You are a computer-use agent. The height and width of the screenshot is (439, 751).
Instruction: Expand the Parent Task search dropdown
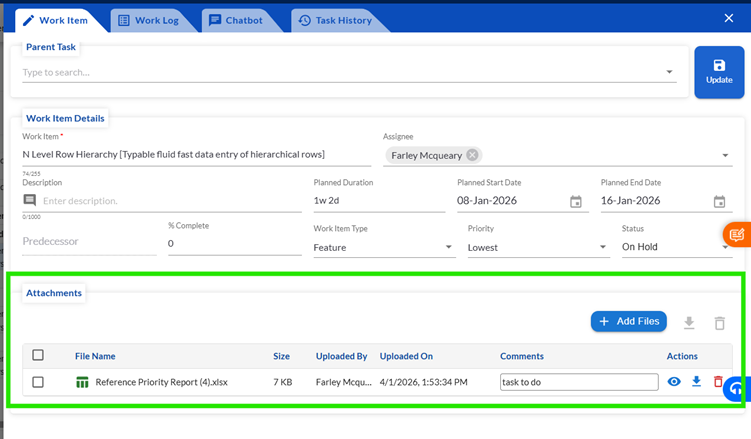click(x=669, y=72)
